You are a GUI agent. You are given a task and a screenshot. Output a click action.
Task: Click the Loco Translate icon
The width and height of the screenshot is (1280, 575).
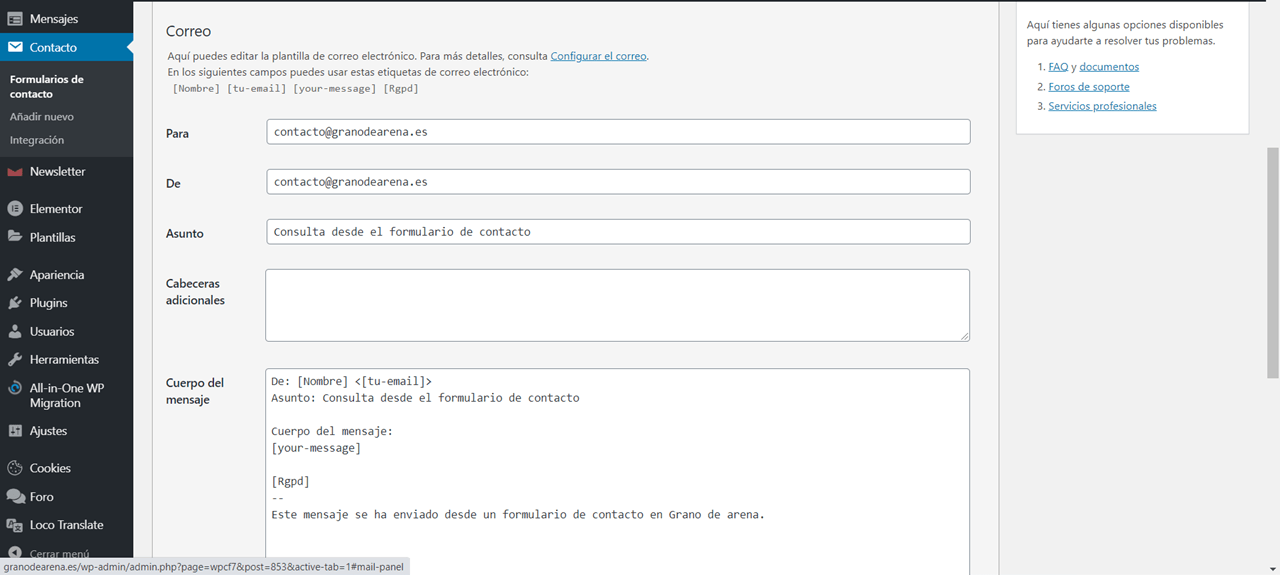coord(15,525)
